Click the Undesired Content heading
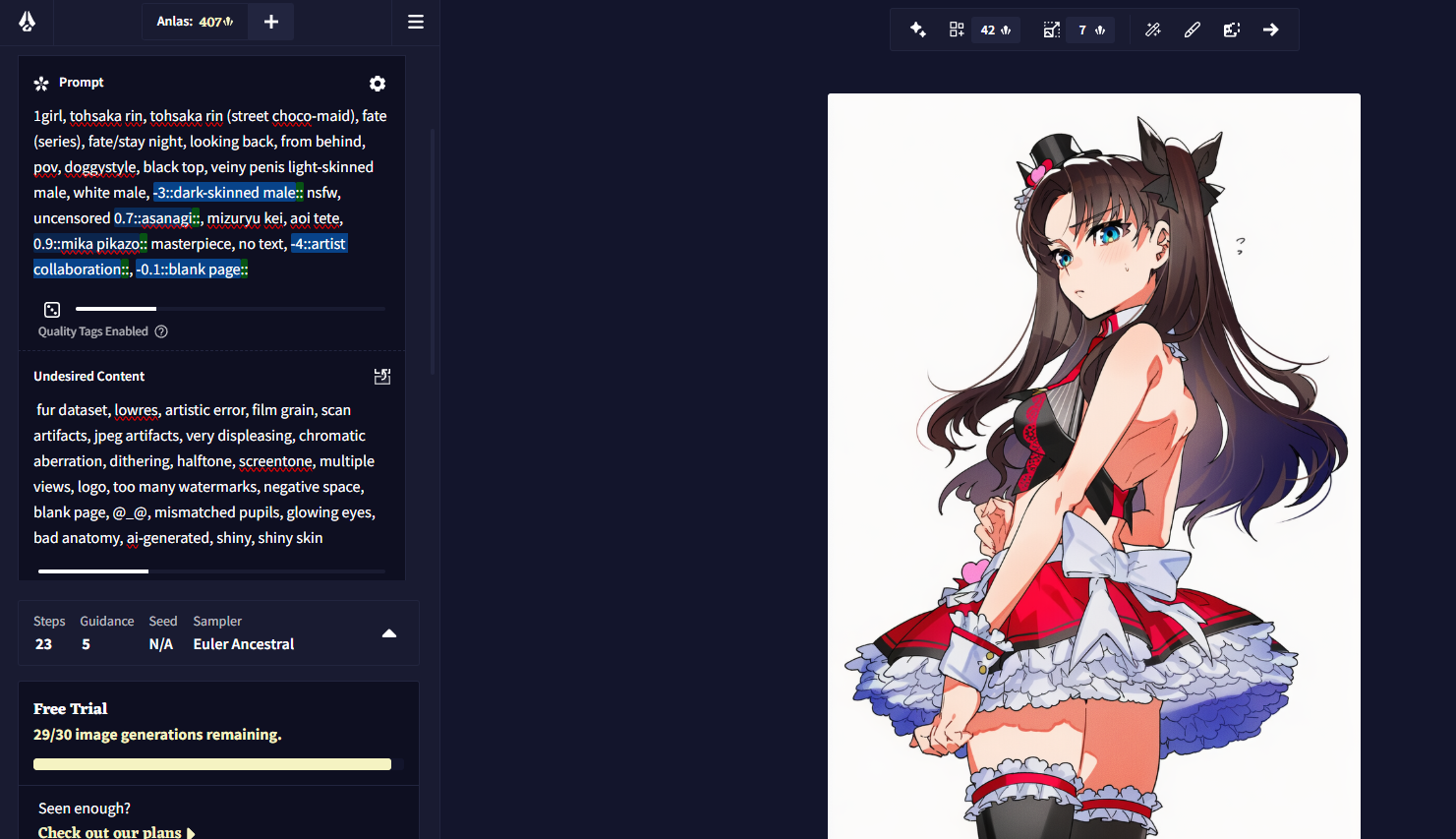 pos(88,377)
